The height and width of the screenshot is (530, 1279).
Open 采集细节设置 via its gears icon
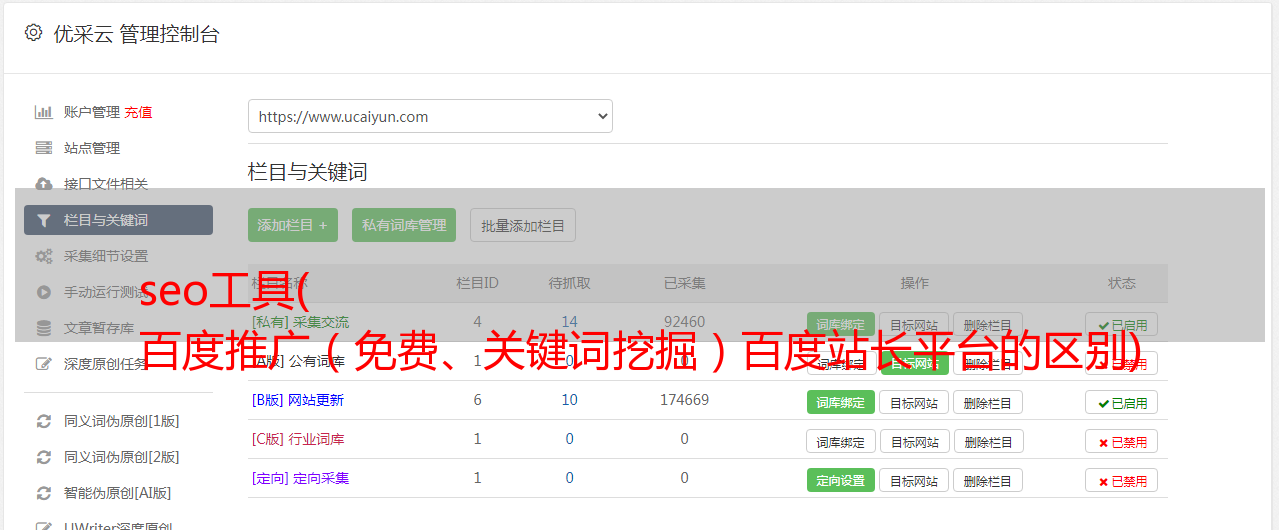point(44,256)
